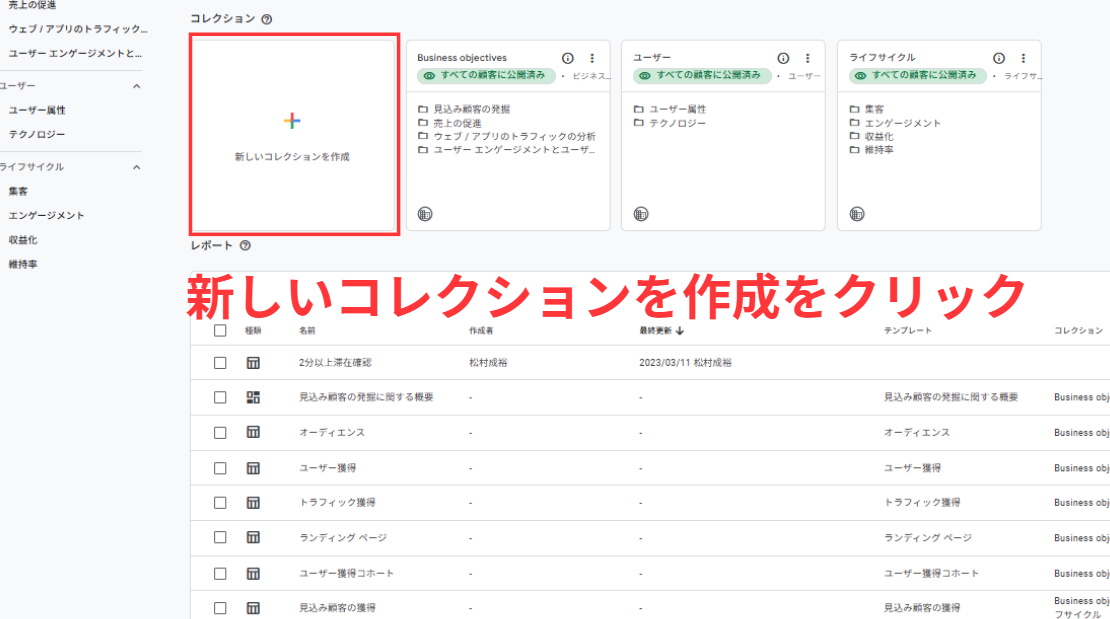Click info icon on ライフサイクル card
Screen dimensions: 1110x619
pos(999,58)
